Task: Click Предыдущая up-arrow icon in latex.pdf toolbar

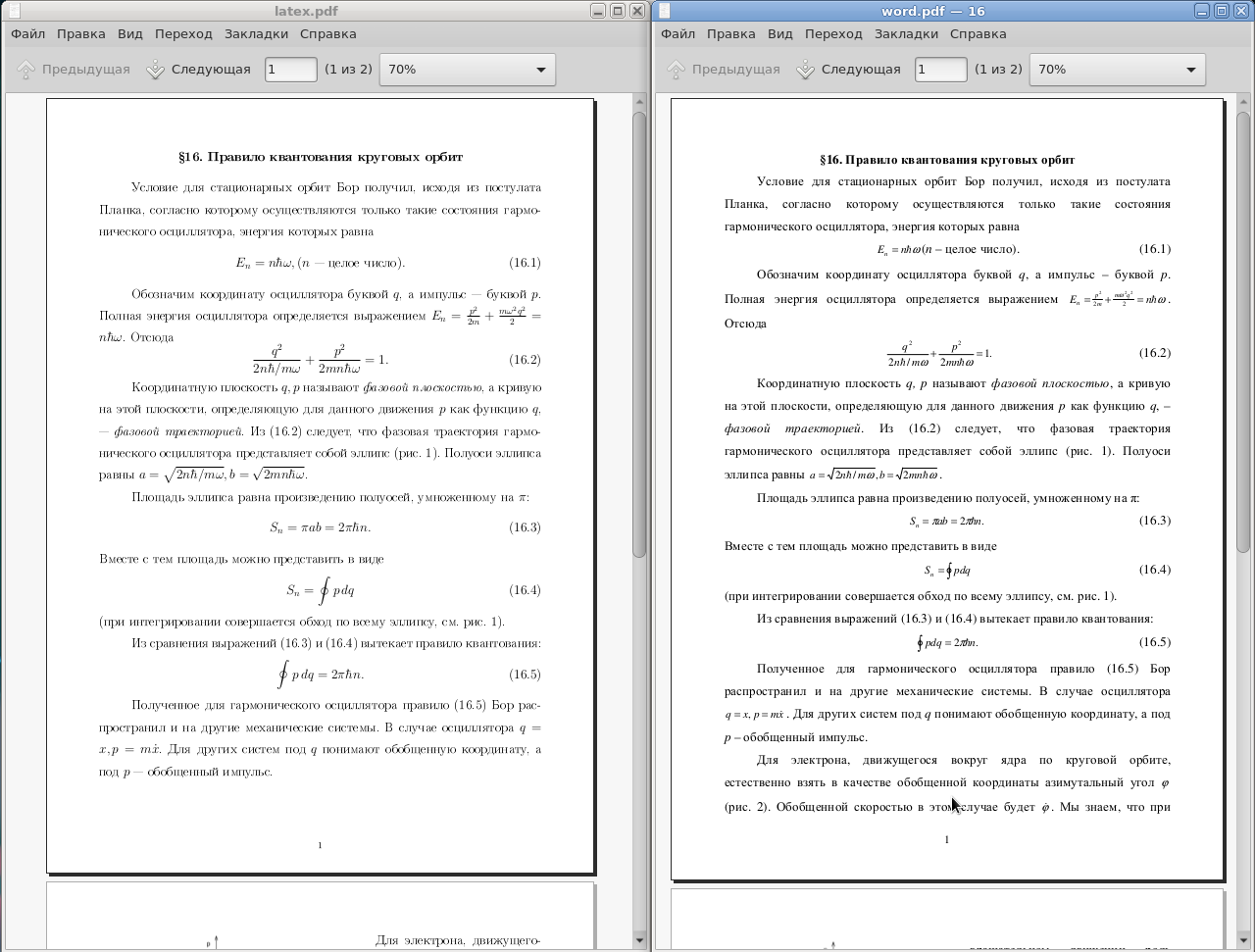Action: click(x=26, y=70)
